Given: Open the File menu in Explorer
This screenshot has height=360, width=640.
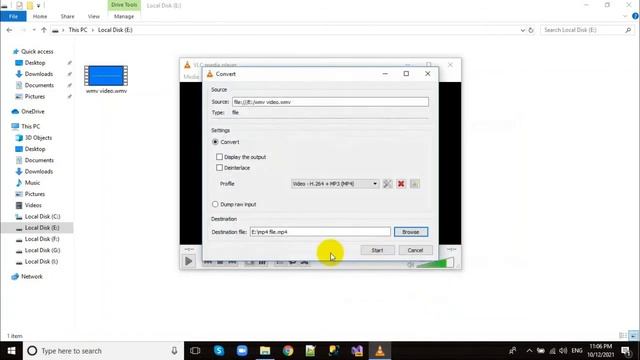Looking at the screenshot, I should [13, 16].
